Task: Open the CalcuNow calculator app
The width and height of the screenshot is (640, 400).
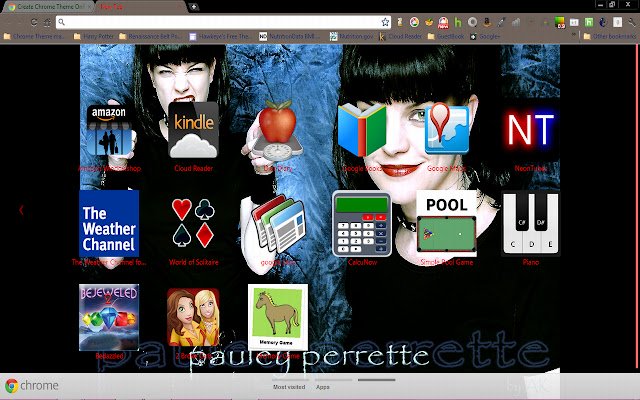Action: 362,224
